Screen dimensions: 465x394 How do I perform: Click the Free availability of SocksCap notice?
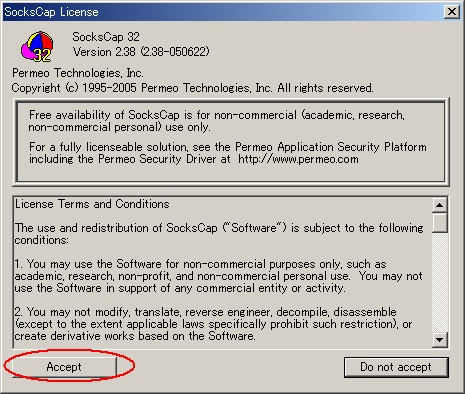click(217, 121)
